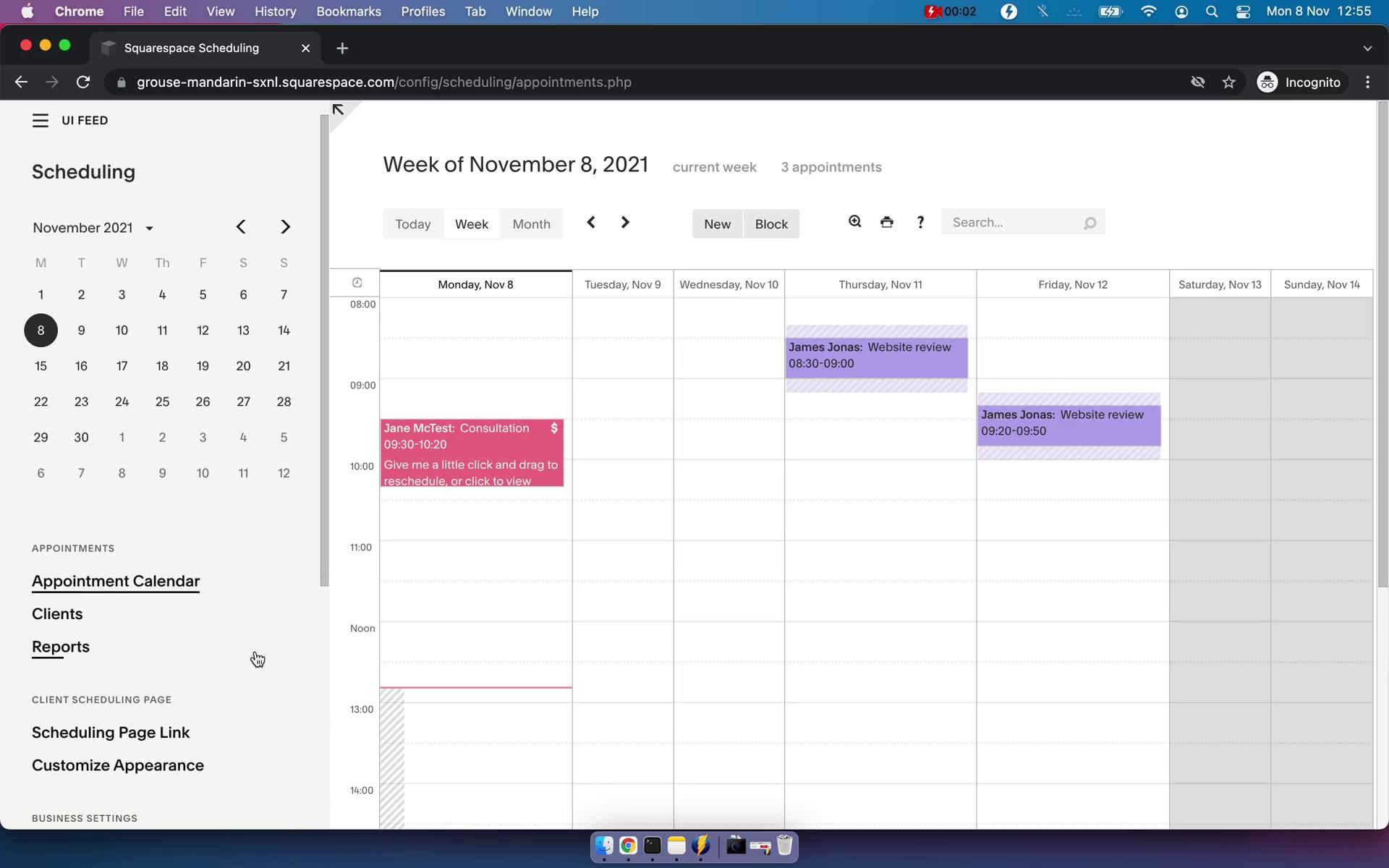Select date 20 in mini calendar
This screenshot has height=868, width=1389.
pyautogui.click(x=244, y=365)
